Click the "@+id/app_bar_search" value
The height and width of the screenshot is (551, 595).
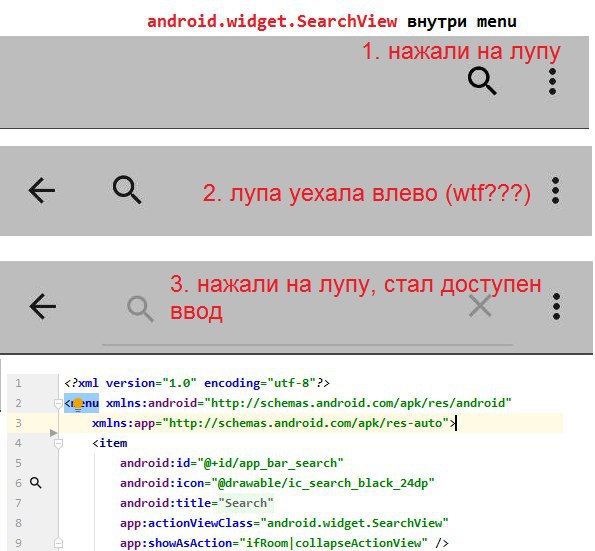(270, 463)
